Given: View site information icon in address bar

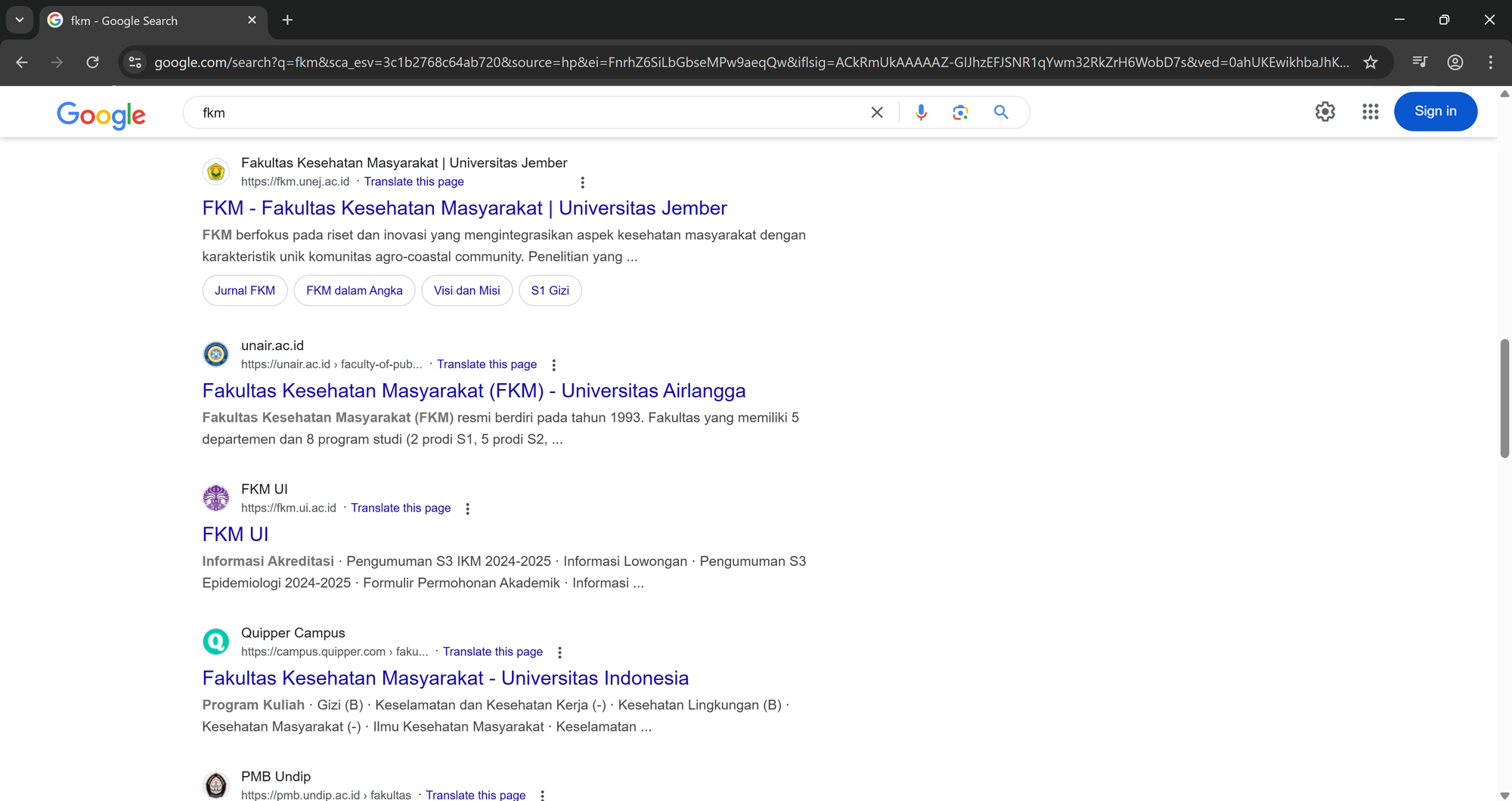Looking at the screenshot, I should [x=135, y=63].
